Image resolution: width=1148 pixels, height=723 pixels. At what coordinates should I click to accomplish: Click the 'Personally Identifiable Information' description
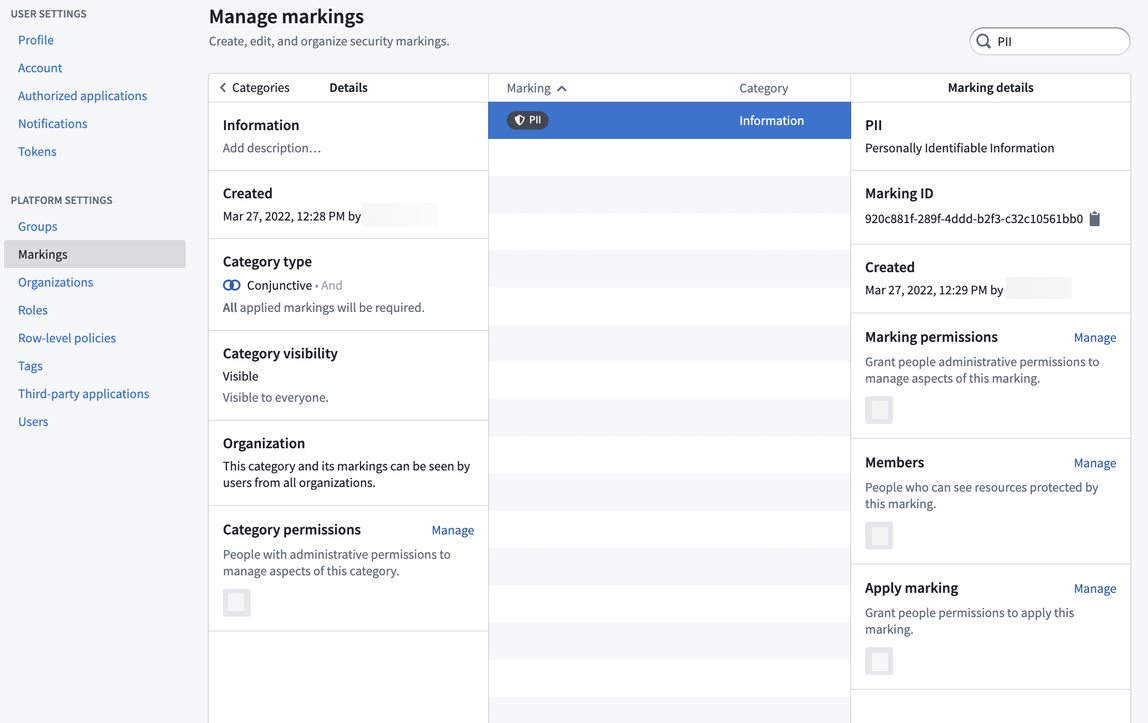point(959,149)
